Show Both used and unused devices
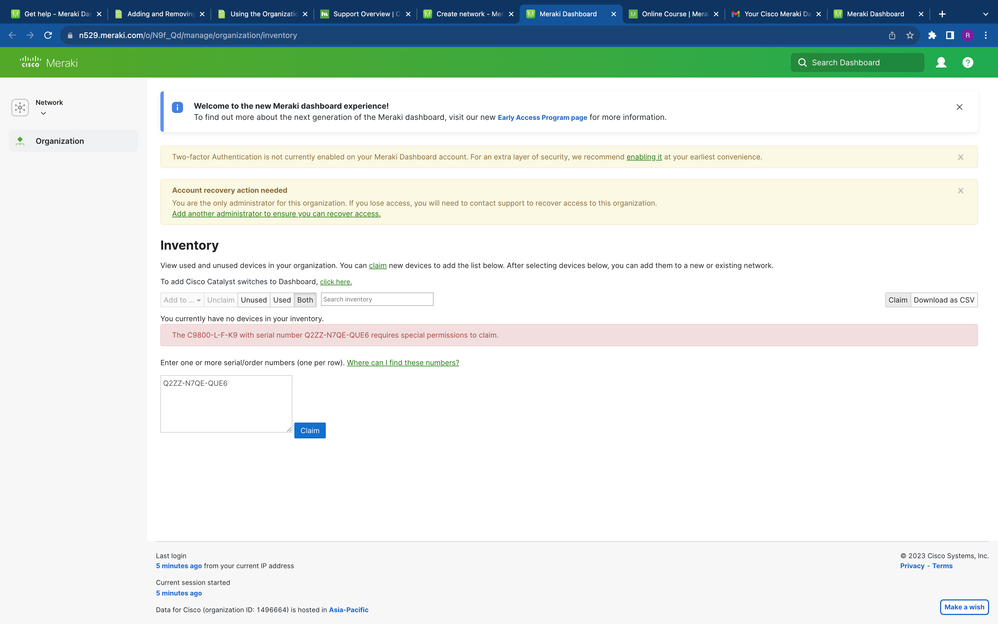 (305, 300)
